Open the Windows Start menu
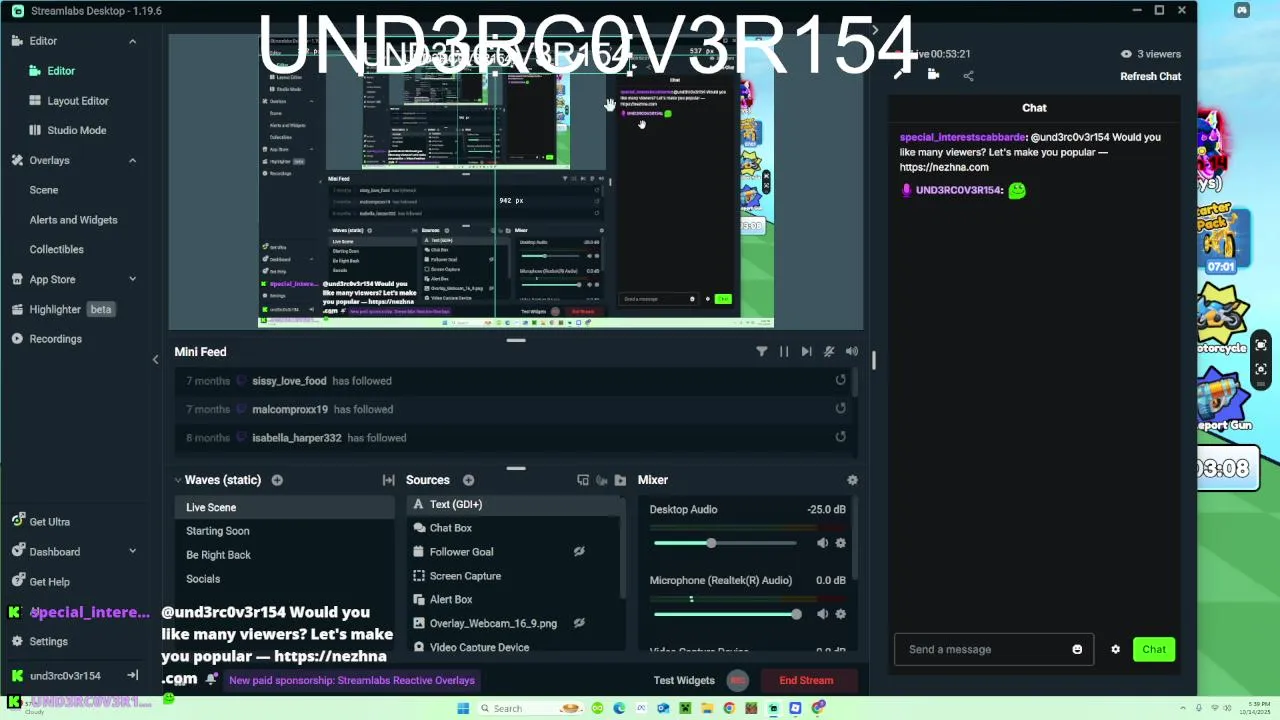This screenshot has height=720, width=1280. 463,708
